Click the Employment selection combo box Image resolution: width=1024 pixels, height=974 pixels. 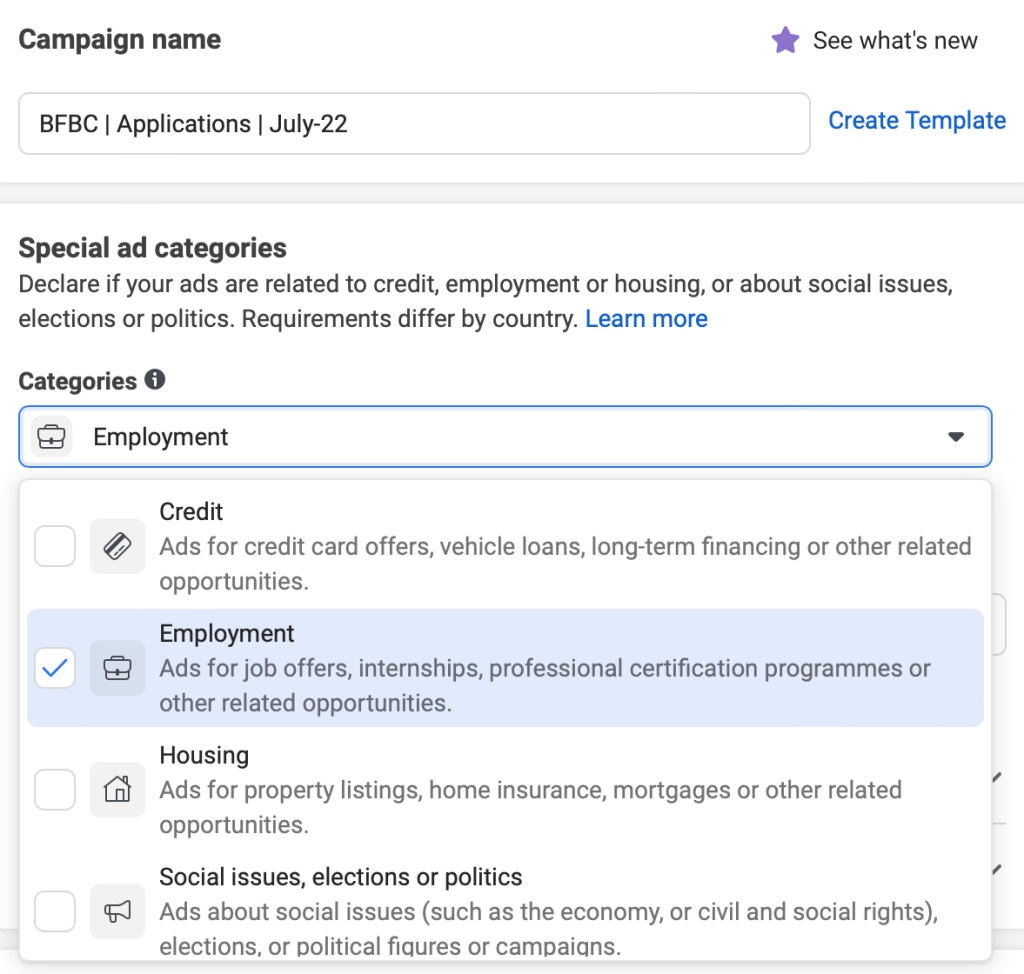[505, 437]
